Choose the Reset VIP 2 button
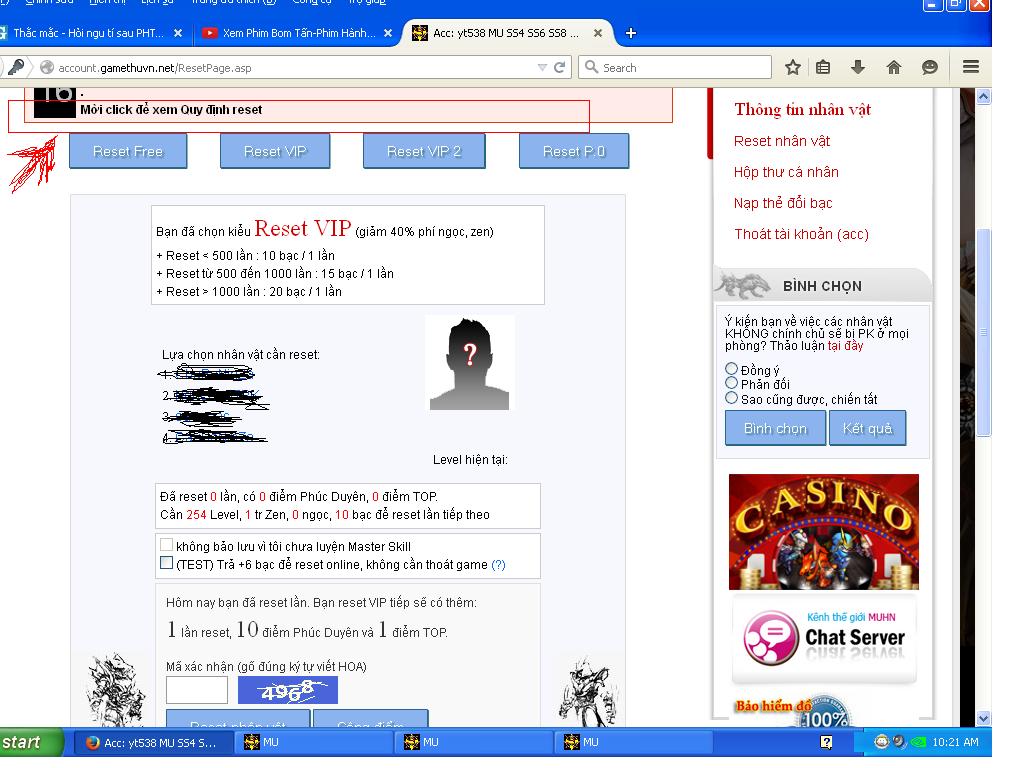 (424, 151)
